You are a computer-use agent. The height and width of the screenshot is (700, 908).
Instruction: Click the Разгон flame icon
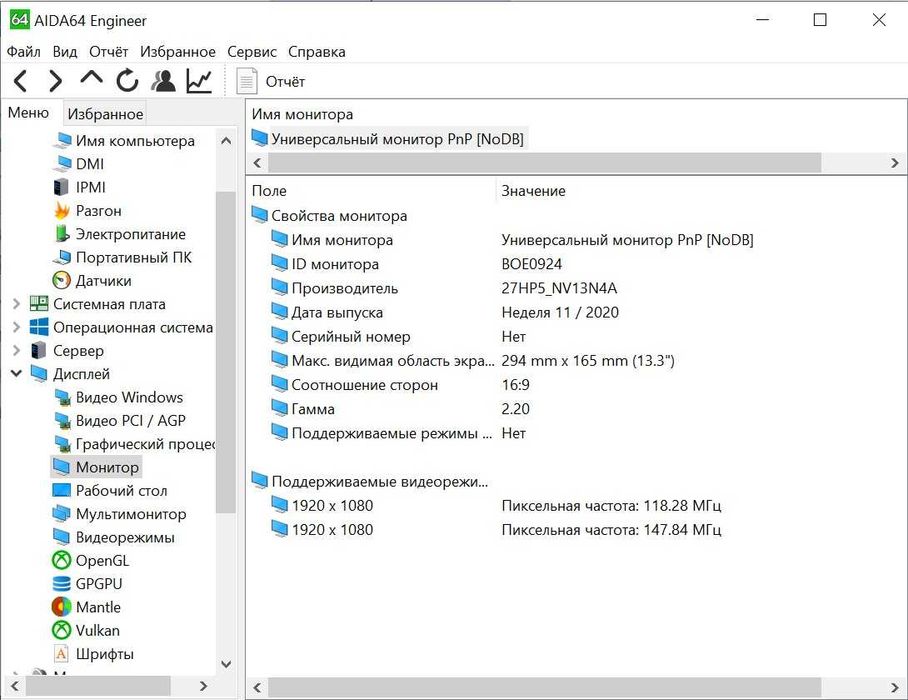(x=61, y=211)
